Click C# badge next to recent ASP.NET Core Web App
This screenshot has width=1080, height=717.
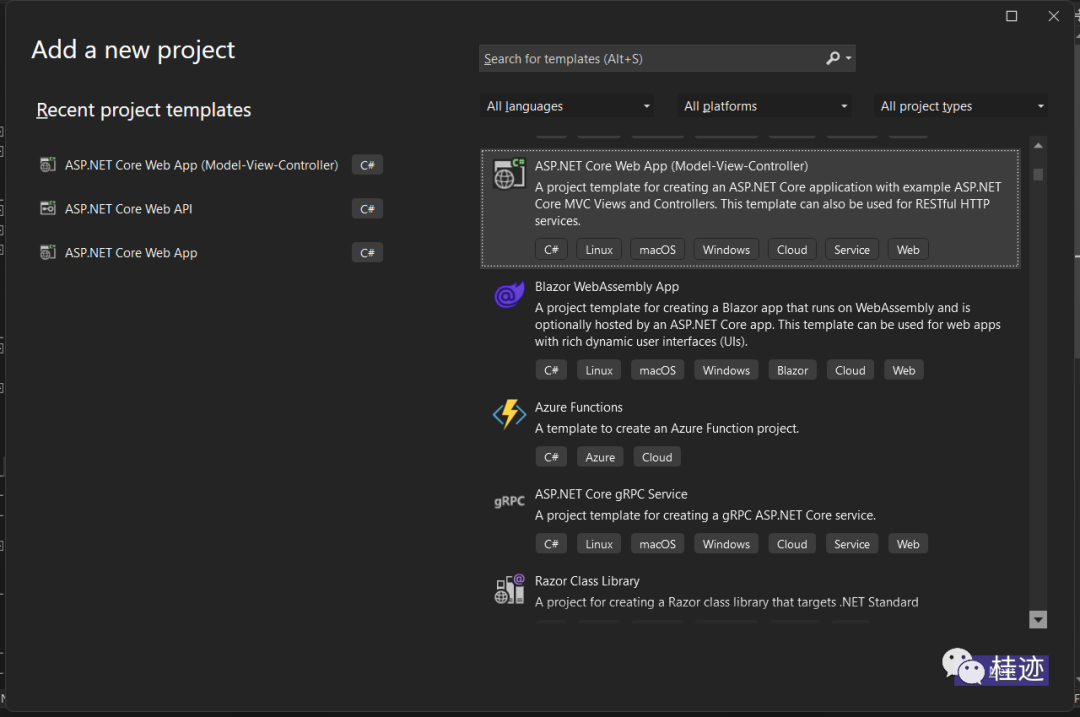[367, 253]
